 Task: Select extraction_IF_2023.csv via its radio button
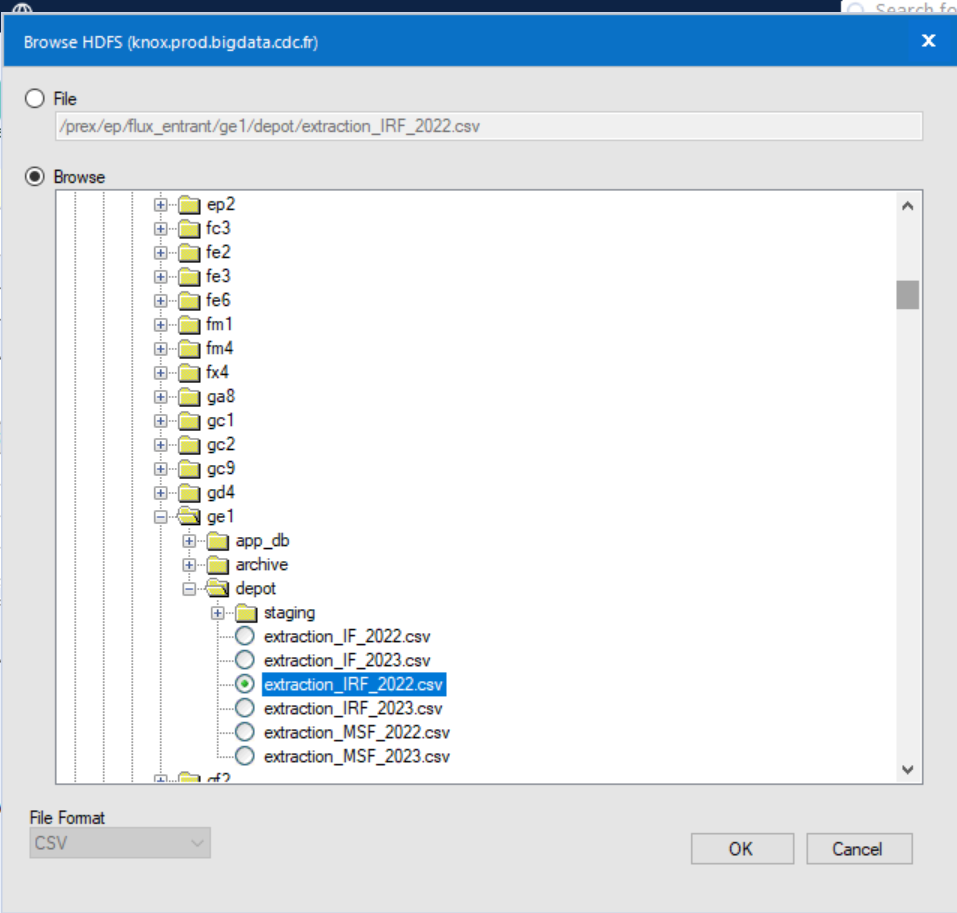pyautogui.click(x=243, y=660)
